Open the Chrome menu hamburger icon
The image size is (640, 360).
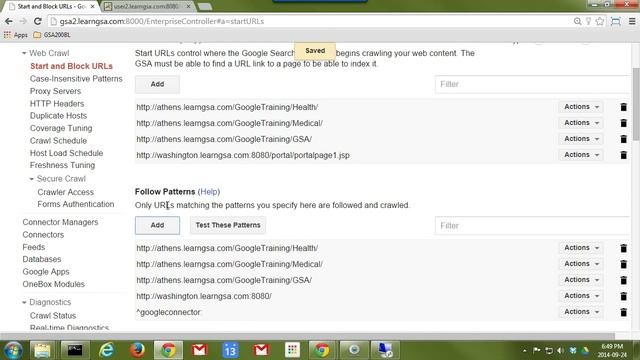(x=632, y=21)
